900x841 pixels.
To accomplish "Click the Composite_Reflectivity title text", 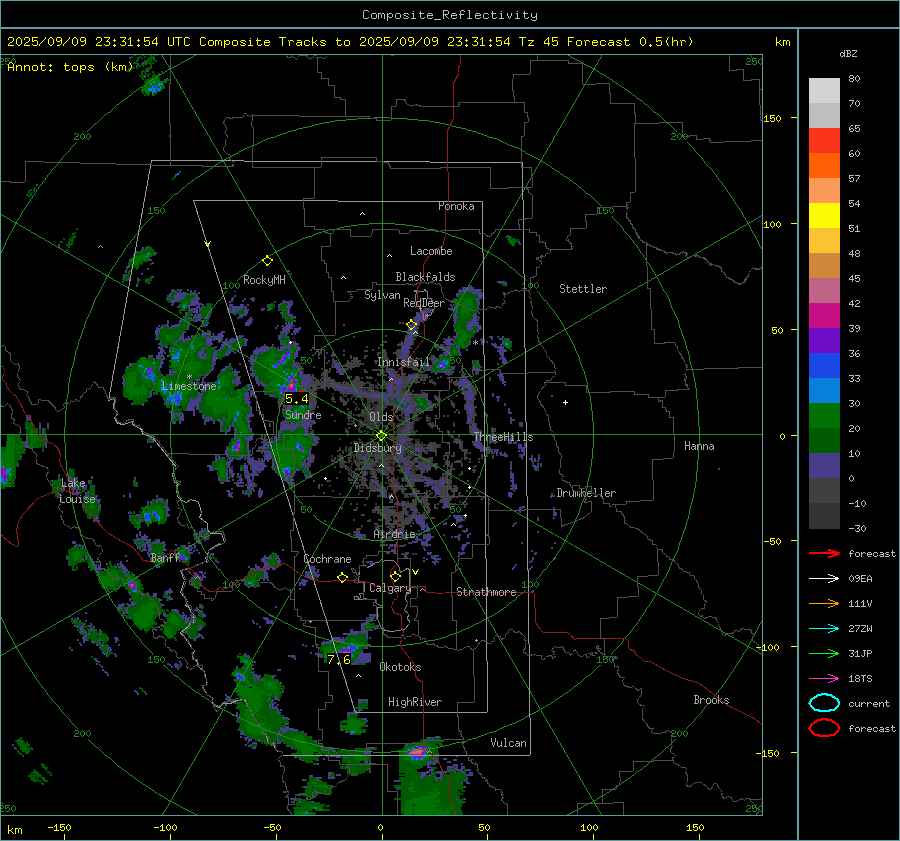I will coord(450,15).
